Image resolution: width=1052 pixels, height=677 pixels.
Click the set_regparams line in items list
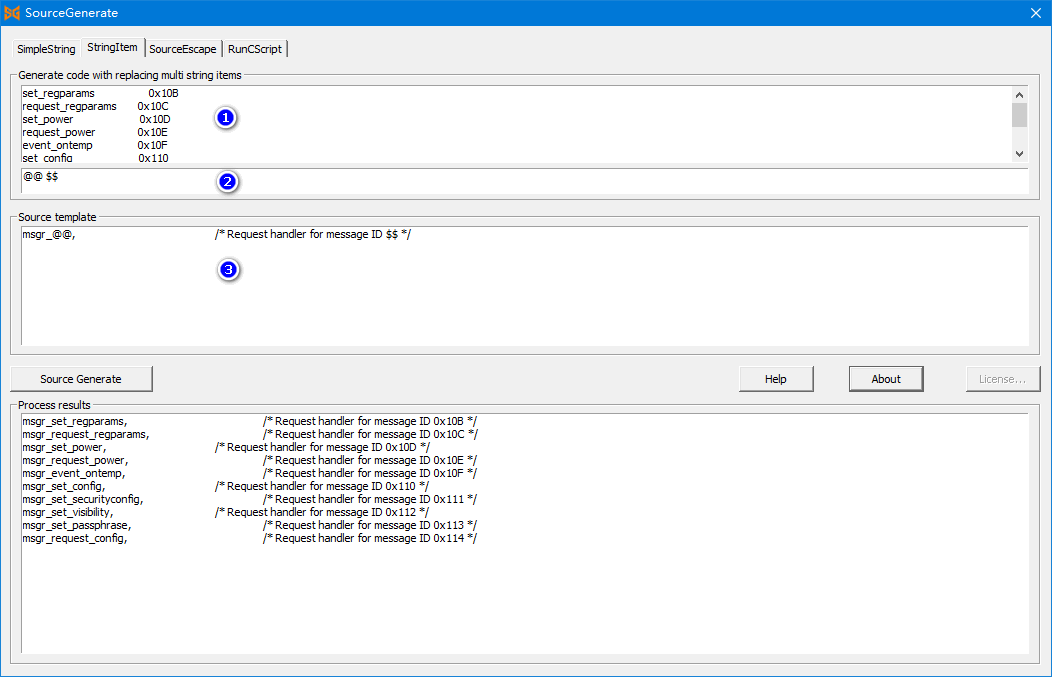59,93
